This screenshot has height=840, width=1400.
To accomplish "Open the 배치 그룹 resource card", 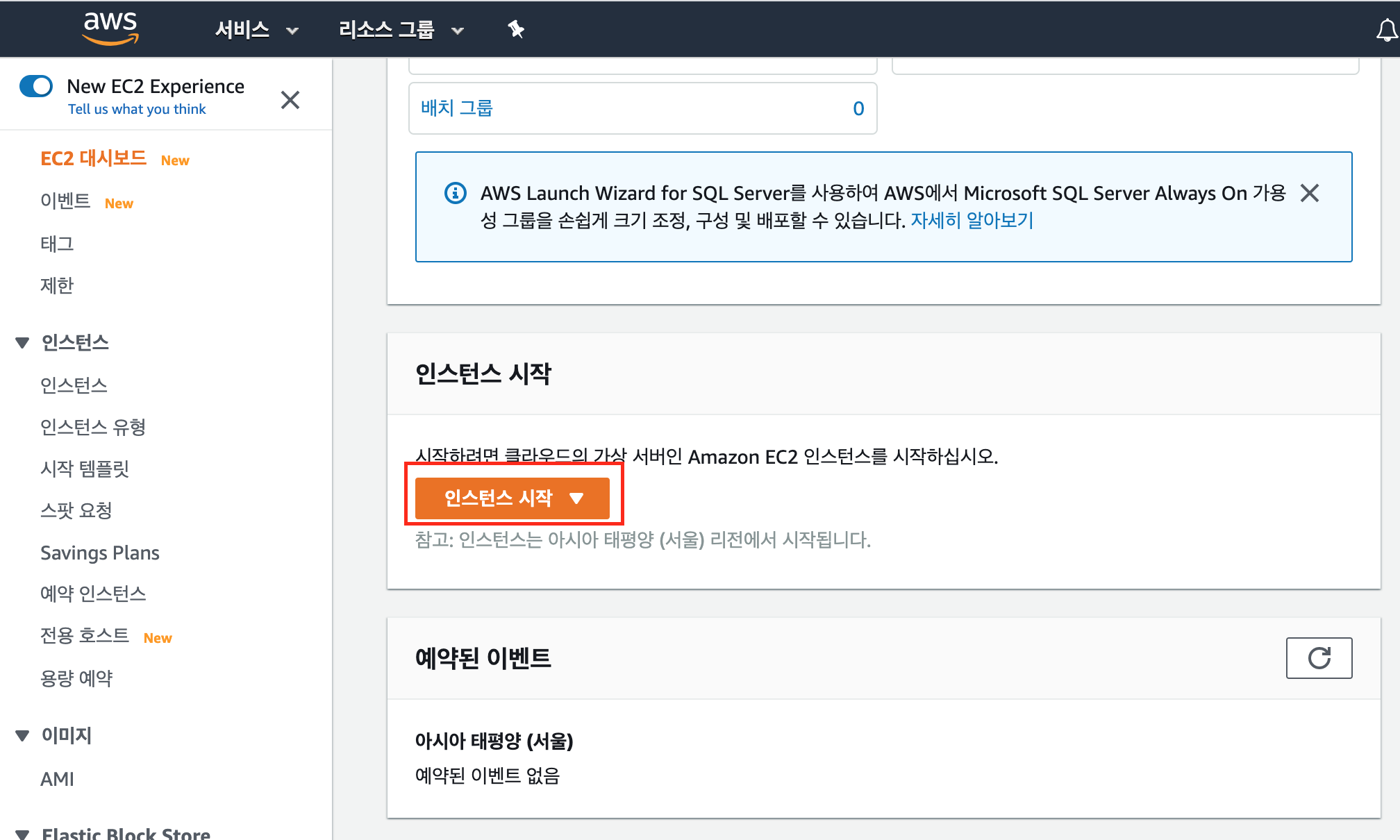I will (x=456, y=108).
